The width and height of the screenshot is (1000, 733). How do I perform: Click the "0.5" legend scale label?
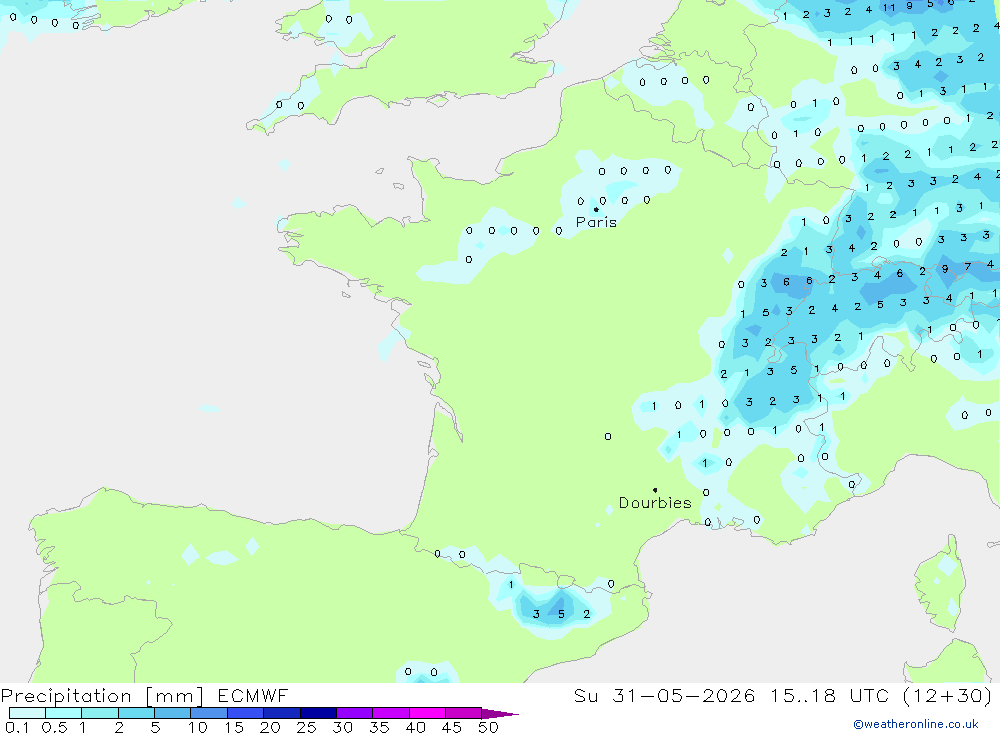pyautogui.click(x=54, y=727)
